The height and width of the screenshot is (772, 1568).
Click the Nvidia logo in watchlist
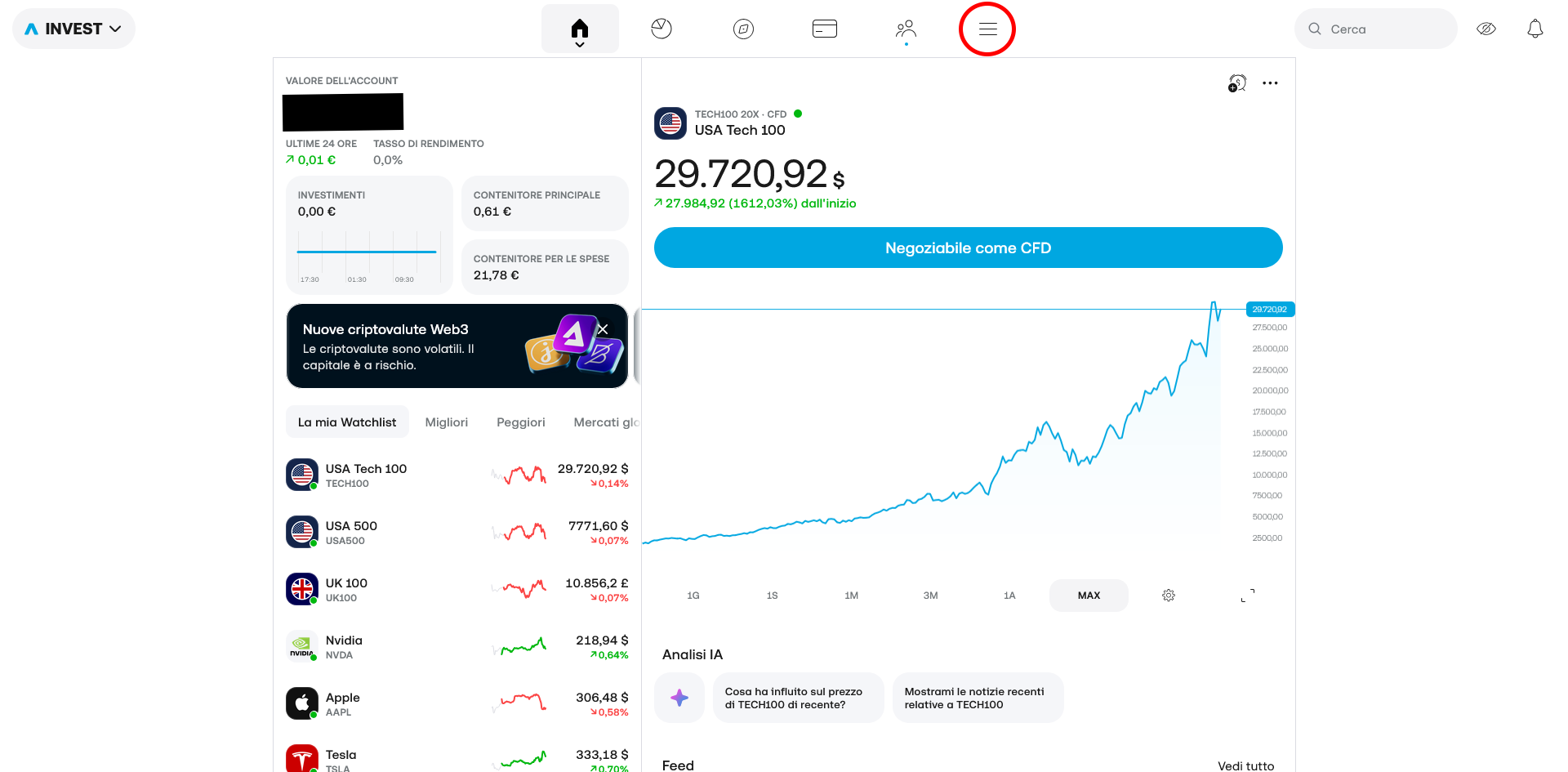click(x=302, y=645)
